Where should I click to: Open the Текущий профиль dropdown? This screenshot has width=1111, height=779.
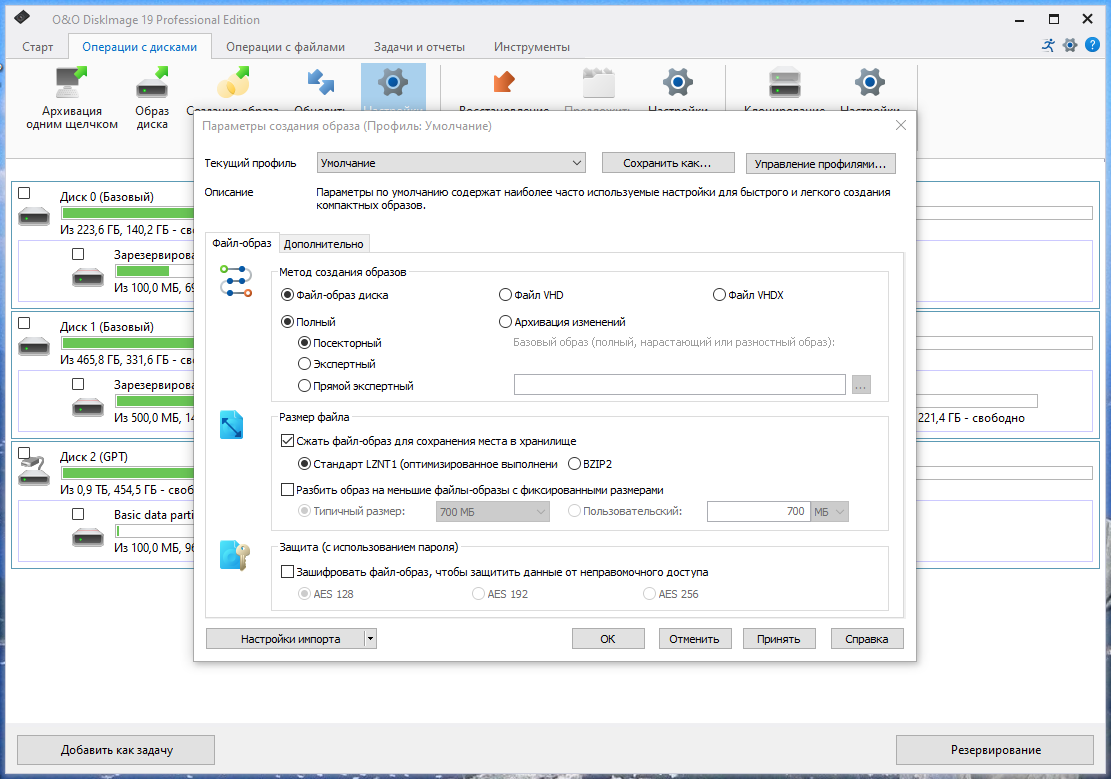coord(451,163)
